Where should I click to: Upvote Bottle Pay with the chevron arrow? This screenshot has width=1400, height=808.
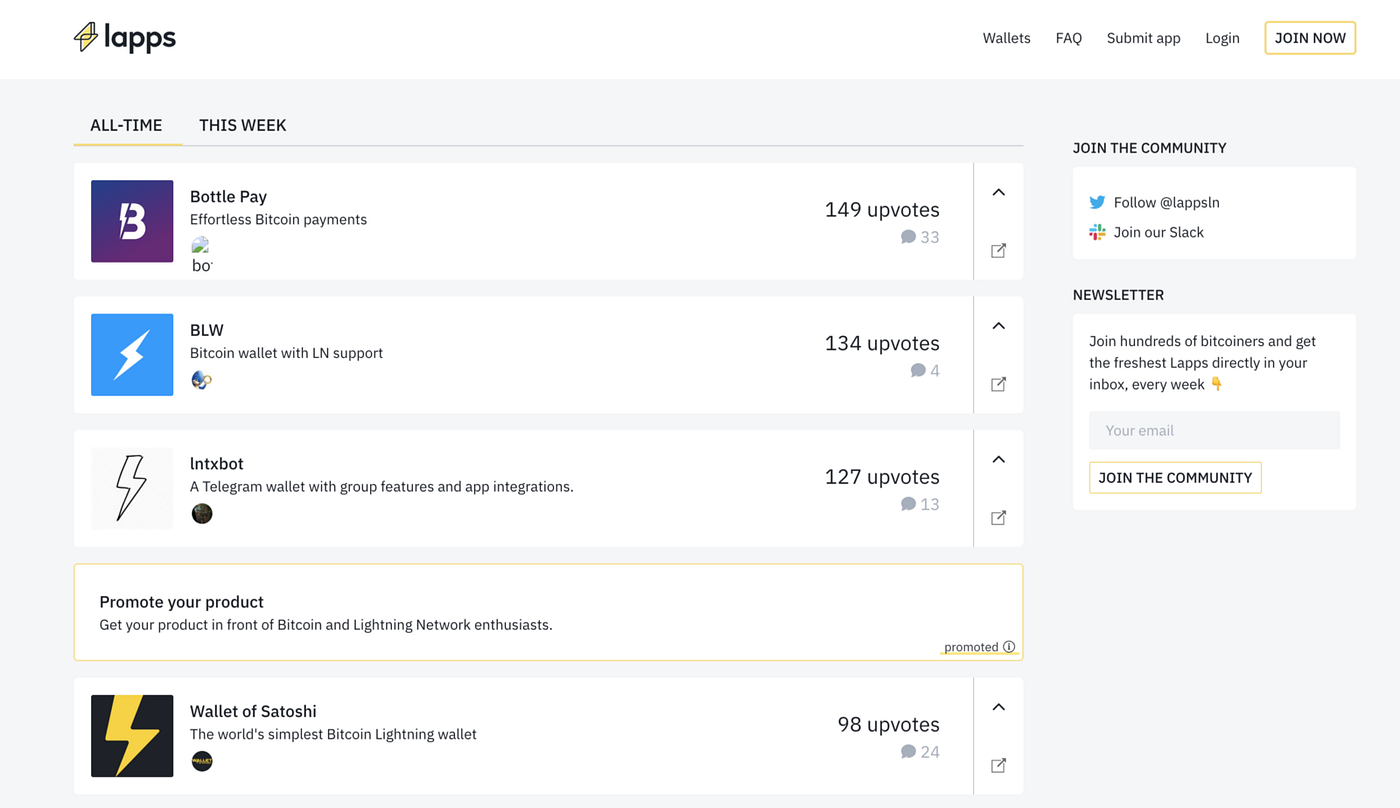[x=998, y=192]
